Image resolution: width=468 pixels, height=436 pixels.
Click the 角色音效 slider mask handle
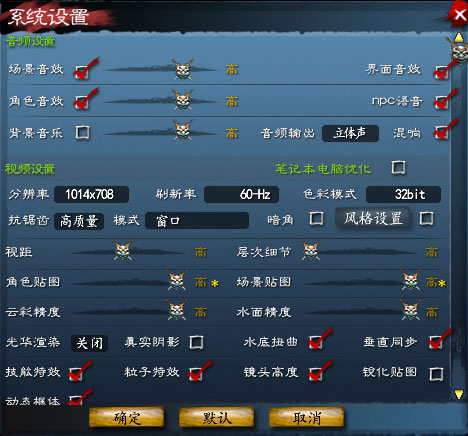[183, 100]
